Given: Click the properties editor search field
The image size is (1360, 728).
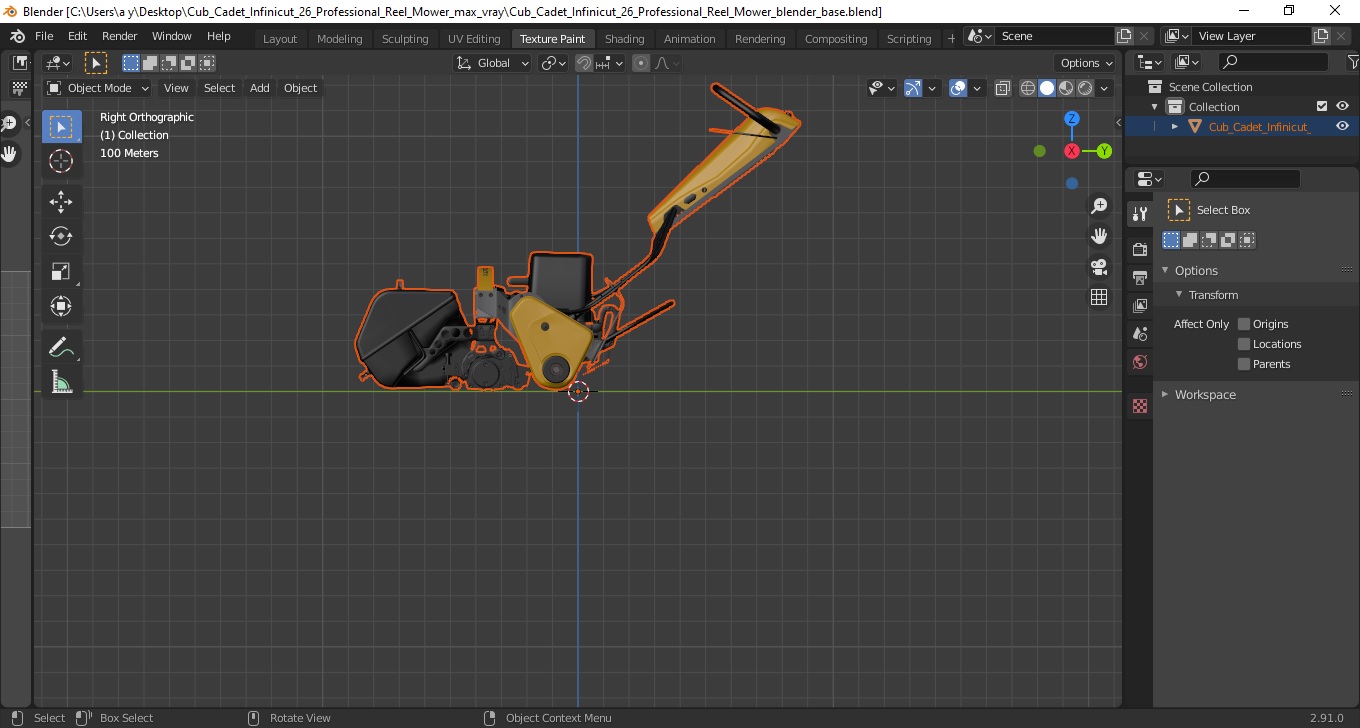Looking at the screenshot, I should coord(1245,178).
